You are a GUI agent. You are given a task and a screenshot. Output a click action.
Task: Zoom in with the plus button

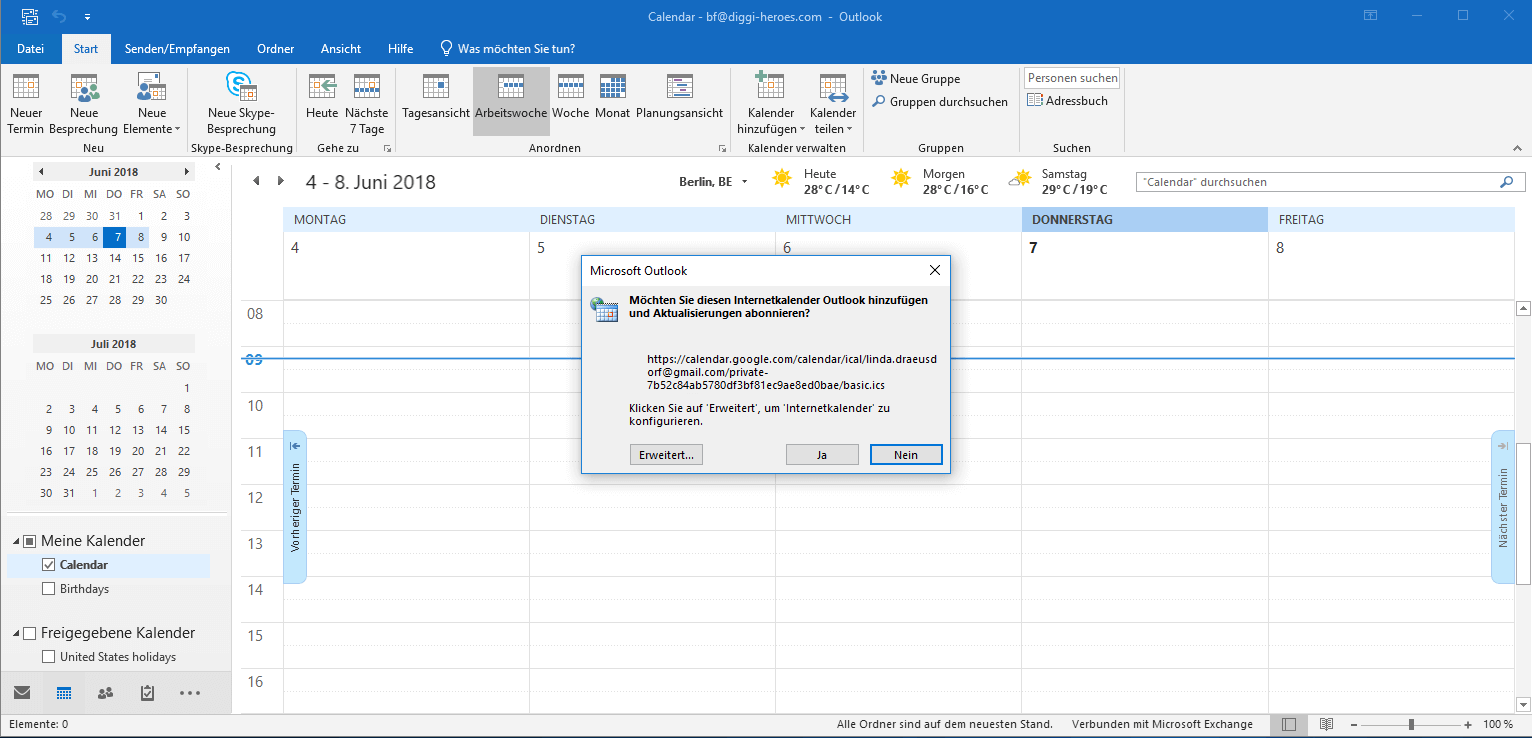click(1468, 724)
